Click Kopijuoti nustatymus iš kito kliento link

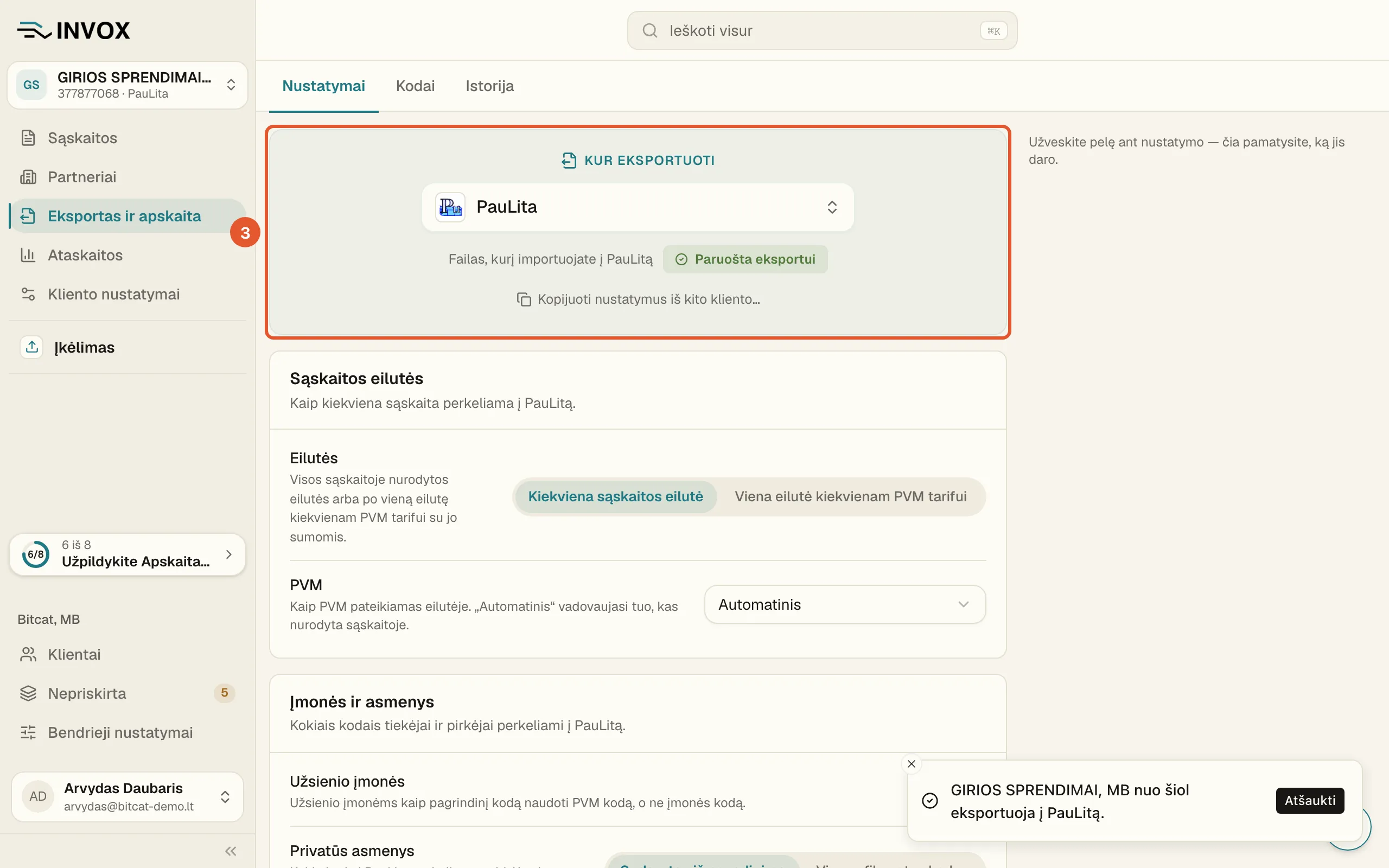click(x=638, y=299)
